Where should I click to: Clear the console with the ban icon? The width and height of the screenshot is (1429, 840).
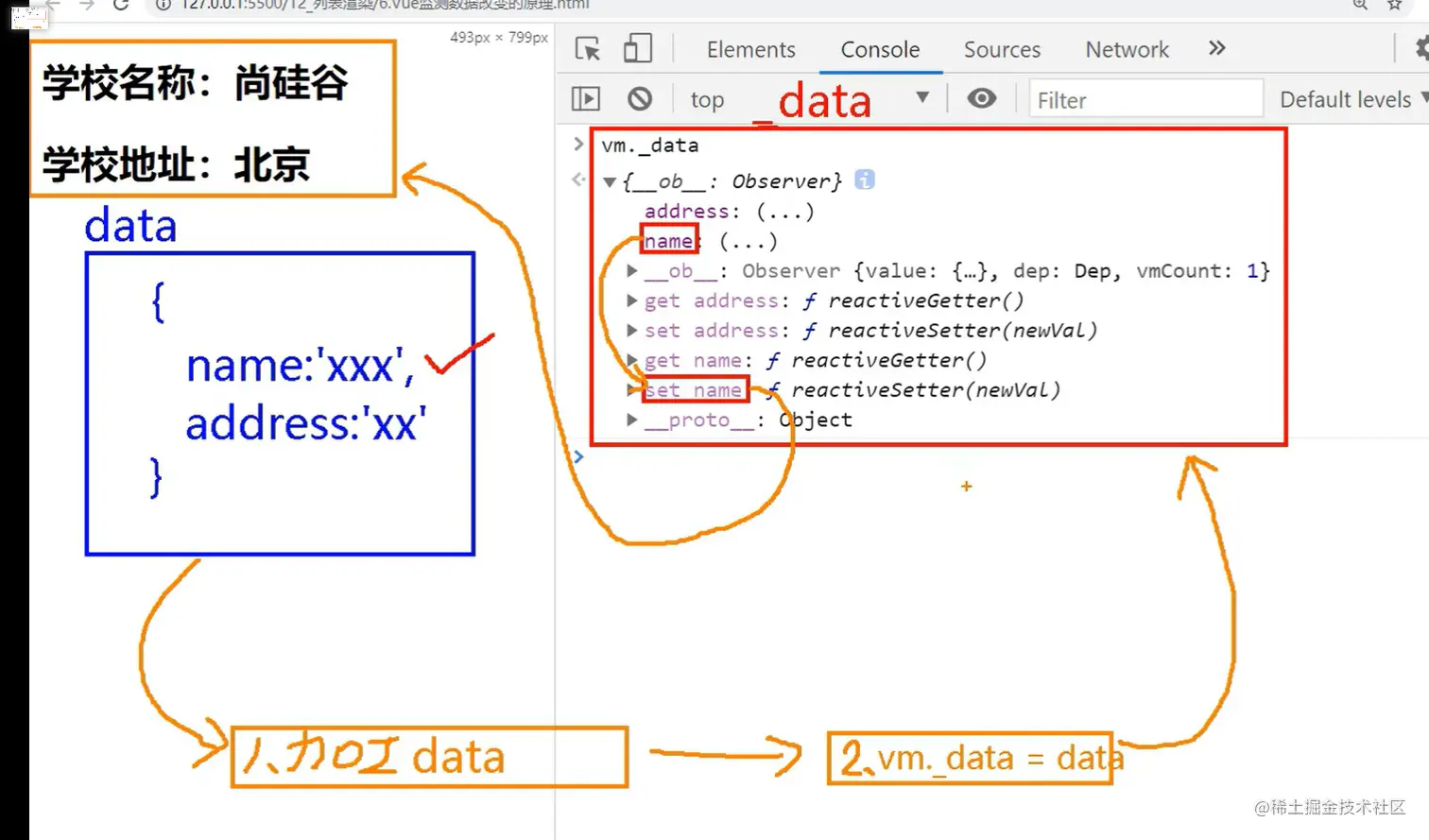tap(640, 98)
